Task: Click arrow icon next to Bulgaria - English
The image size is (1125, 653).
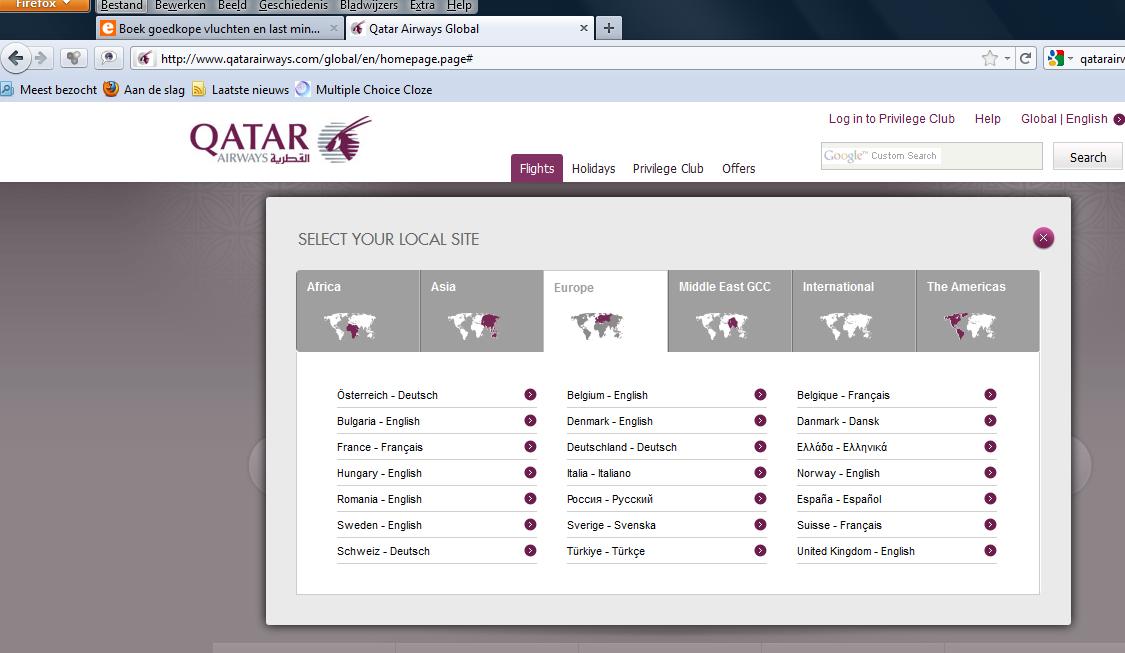Action: (530, 421)
